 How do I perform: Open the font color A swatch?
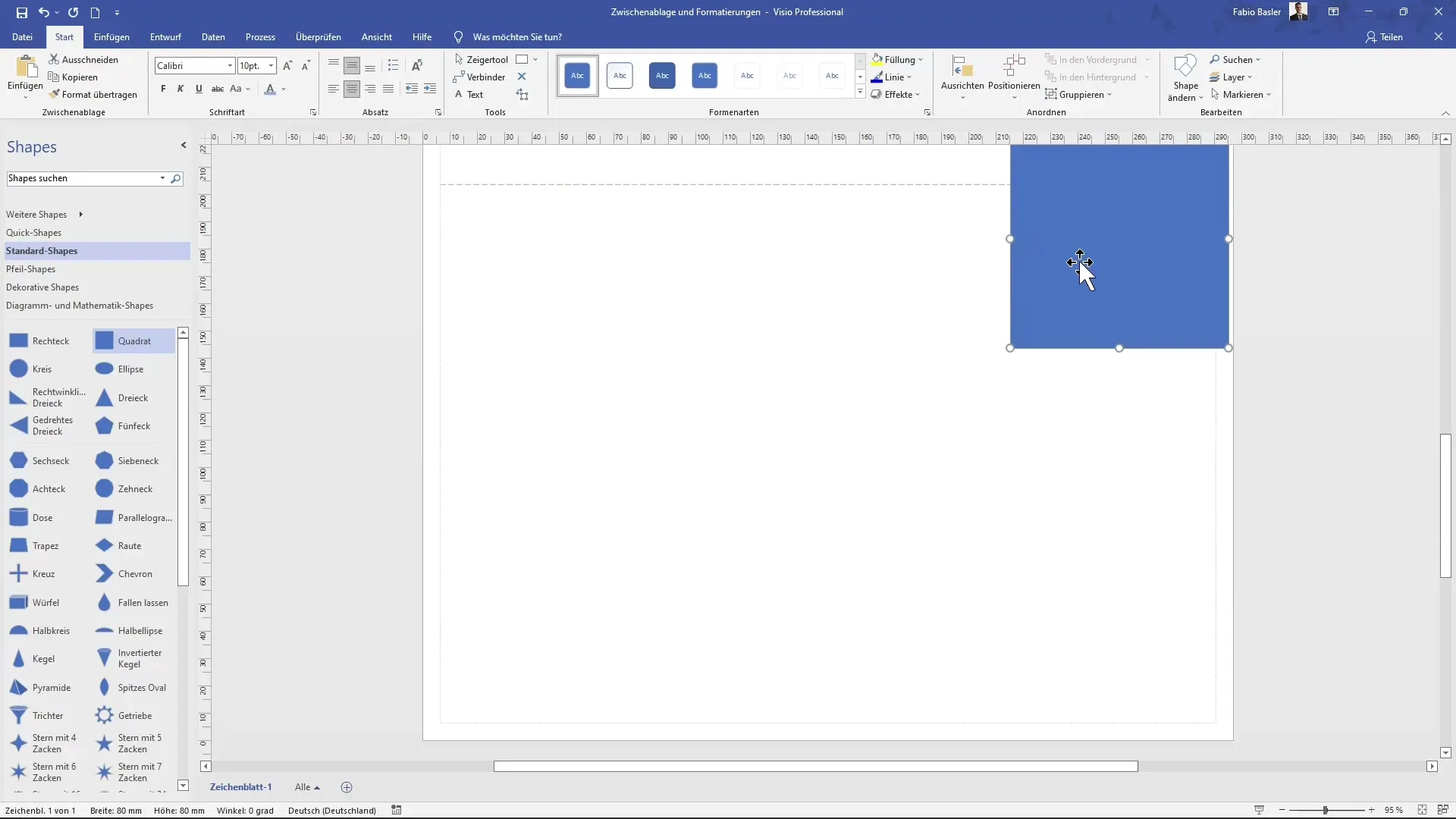point(270,89)
